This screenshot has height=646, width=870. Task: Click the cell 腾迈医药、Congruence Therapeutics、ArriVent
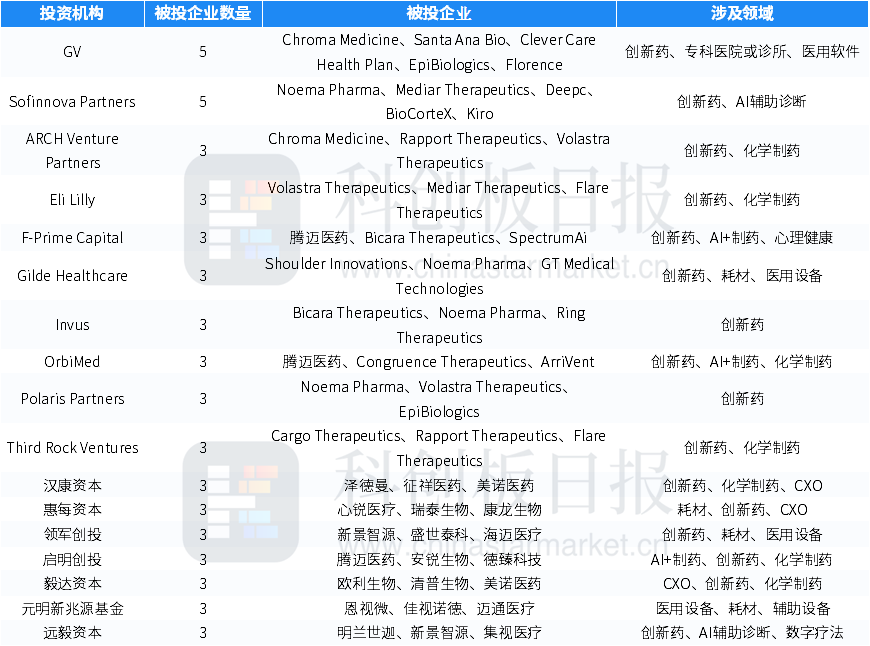pyautogui.click(x=439, y=362)
